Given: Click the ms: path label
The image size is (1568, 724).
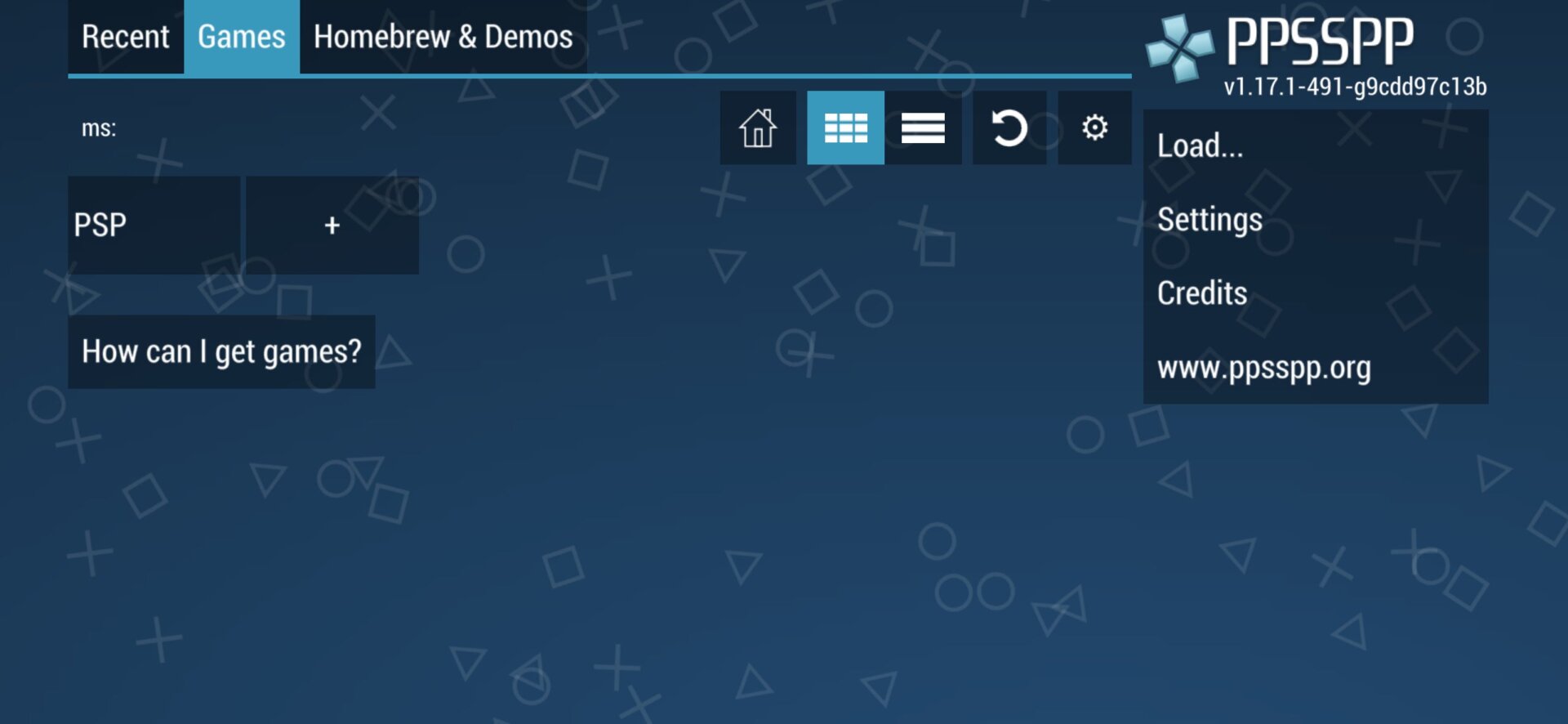Looking at the screenshot, I should click(x=99, y=128).
